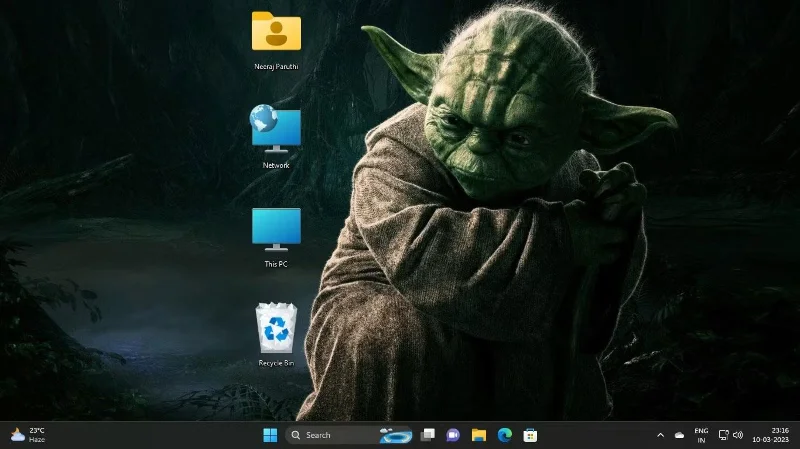Open the ENG IN language switcher
The image size is (800, 449).
coord(701,435)
